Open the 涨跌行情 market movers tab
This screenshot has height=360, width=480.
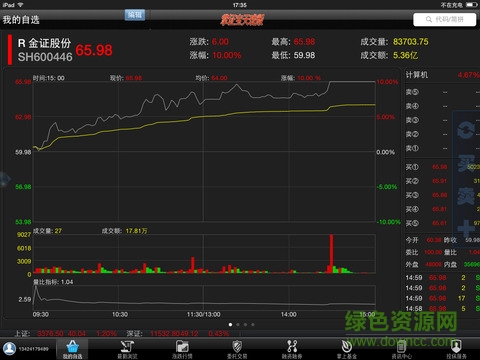point(182,349)
